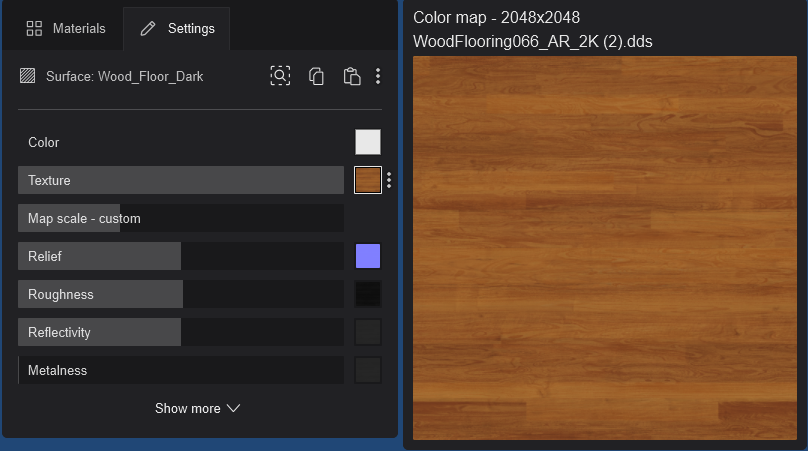Open the surface options three-dot menu
This screenshot has height=451, width=808.
(x=377, y=76)
